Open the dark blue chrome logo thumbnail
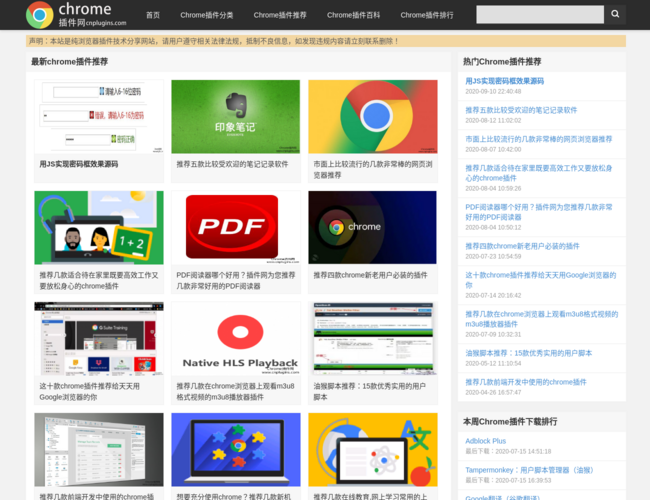The image size is (650, 500). (373, 228)
